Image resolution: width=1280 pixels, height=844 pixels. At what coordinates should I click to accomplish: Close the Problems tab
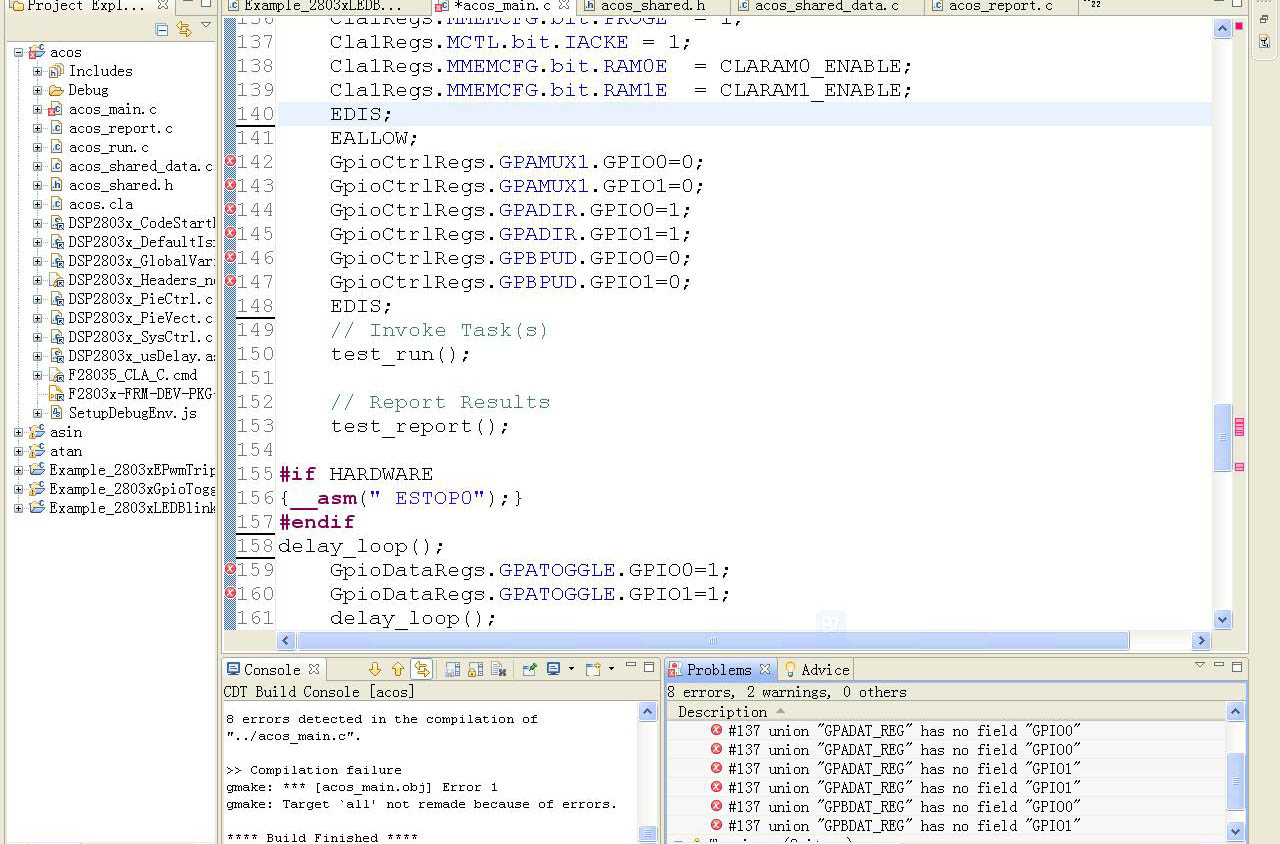tap(765, 669)
